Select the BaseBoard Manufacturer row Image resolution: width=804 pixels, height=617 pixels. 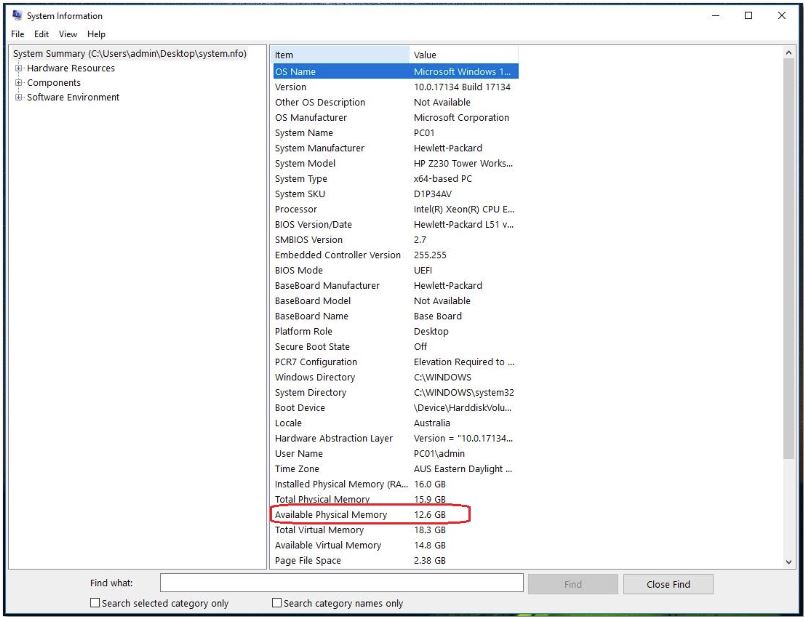click(396, 285)
